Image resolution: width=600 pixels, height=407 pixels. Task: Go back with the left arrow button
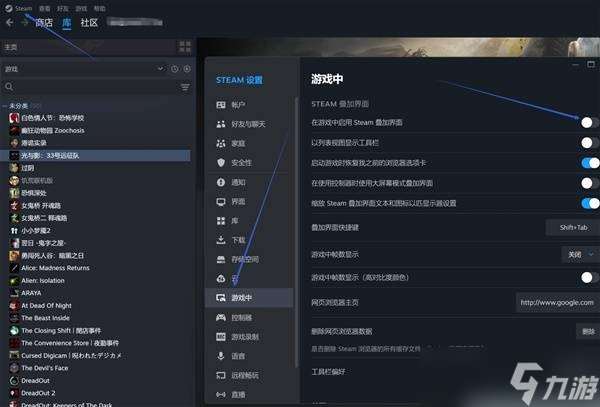tap(10, 23)
